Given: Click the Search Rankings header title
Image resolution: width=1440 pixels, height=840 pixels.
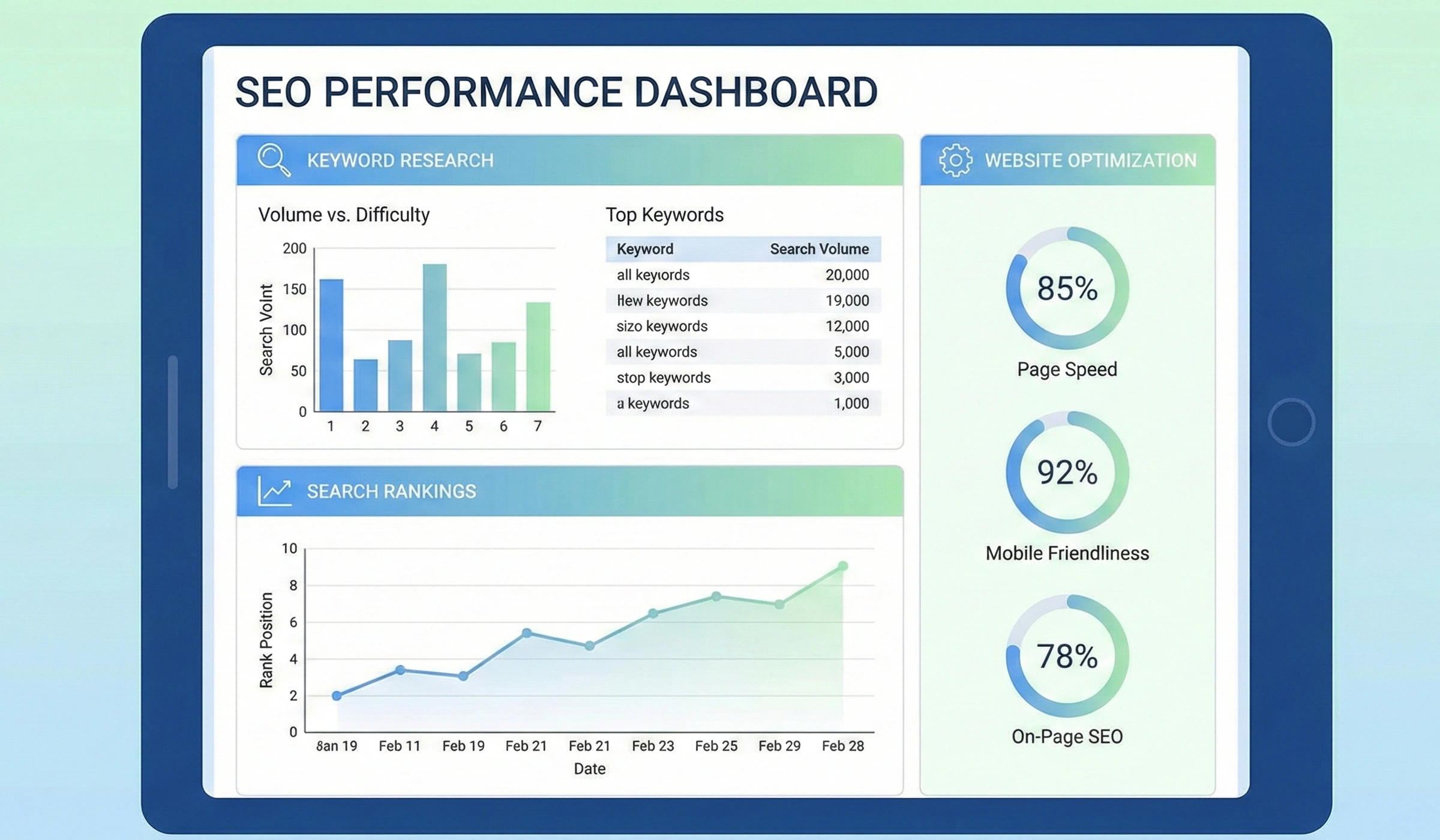Looking at the screenshot, I should pyautogui.click(x=391, y=491).
